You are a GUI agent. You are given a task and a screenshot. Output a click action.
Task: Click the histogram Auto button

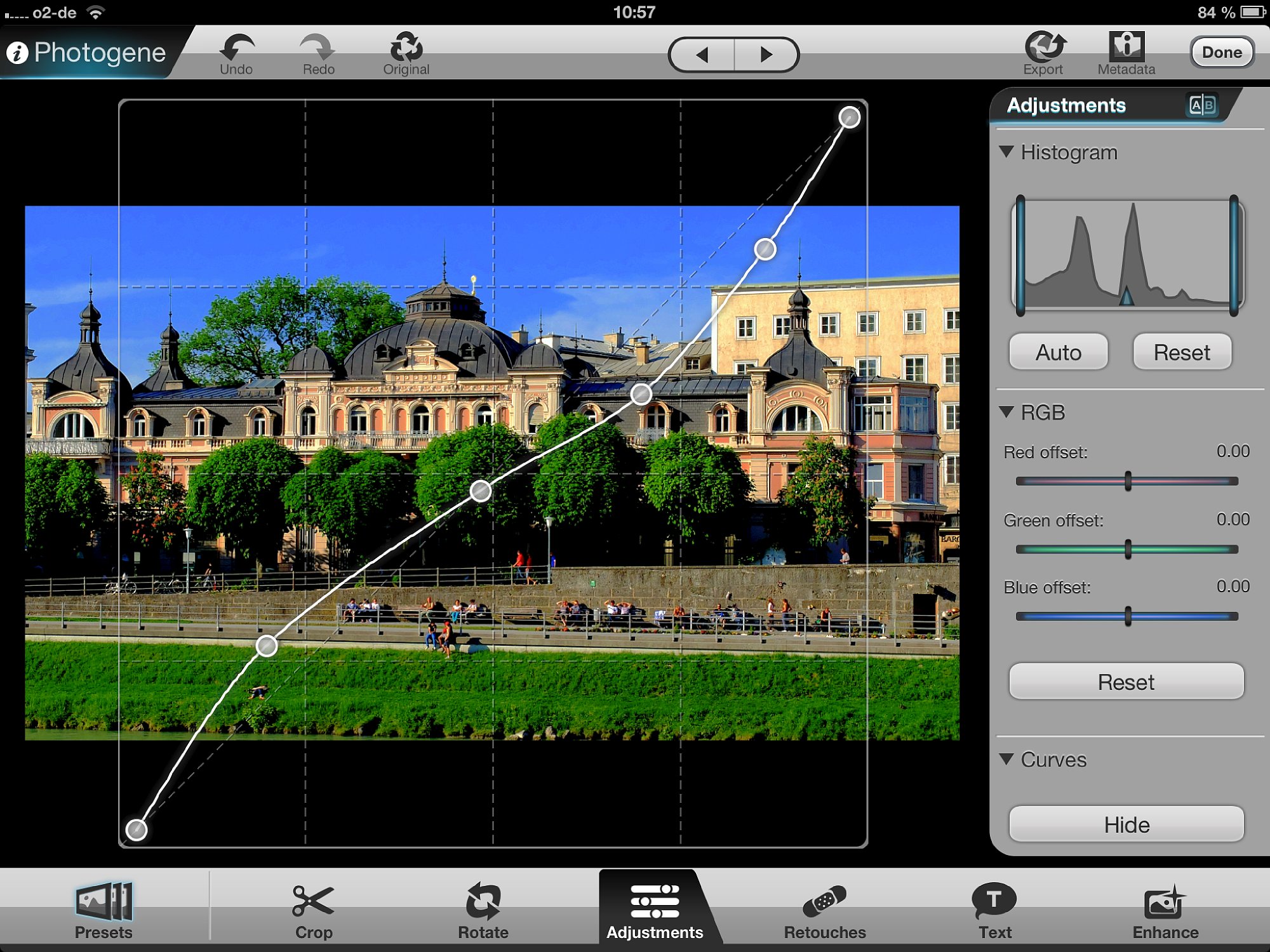(x=1058, y=352)
